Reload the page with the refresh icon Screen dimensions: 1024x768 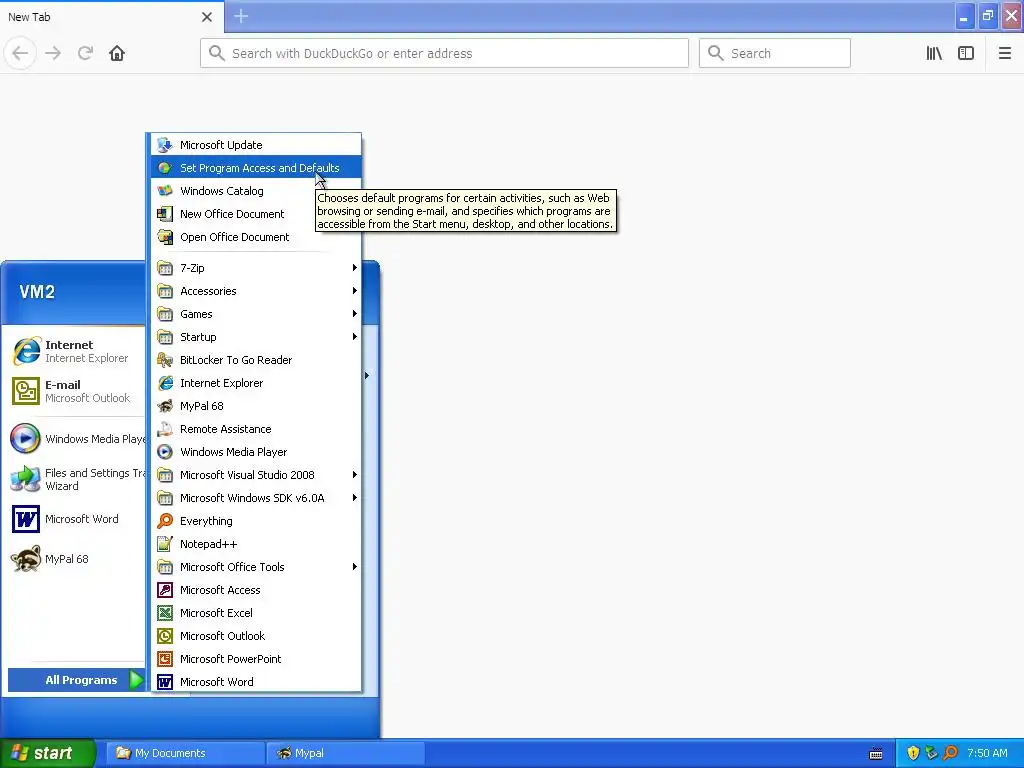pos(85,54)
